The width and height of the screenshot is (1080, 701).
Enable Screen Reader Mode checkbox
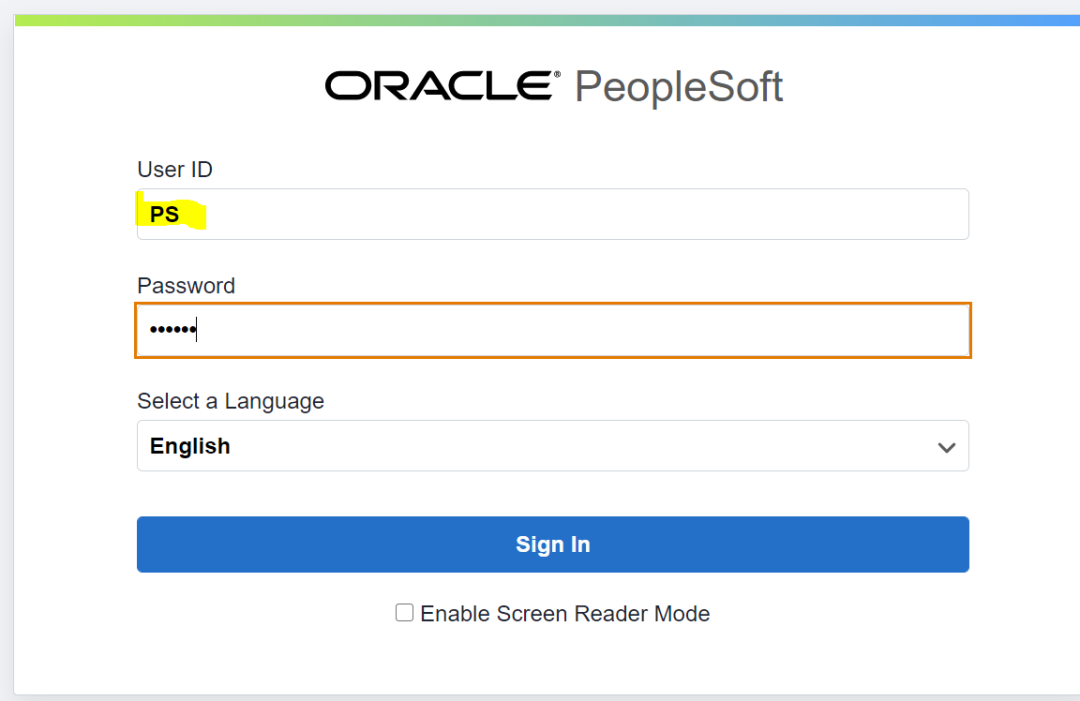point(404,612)
